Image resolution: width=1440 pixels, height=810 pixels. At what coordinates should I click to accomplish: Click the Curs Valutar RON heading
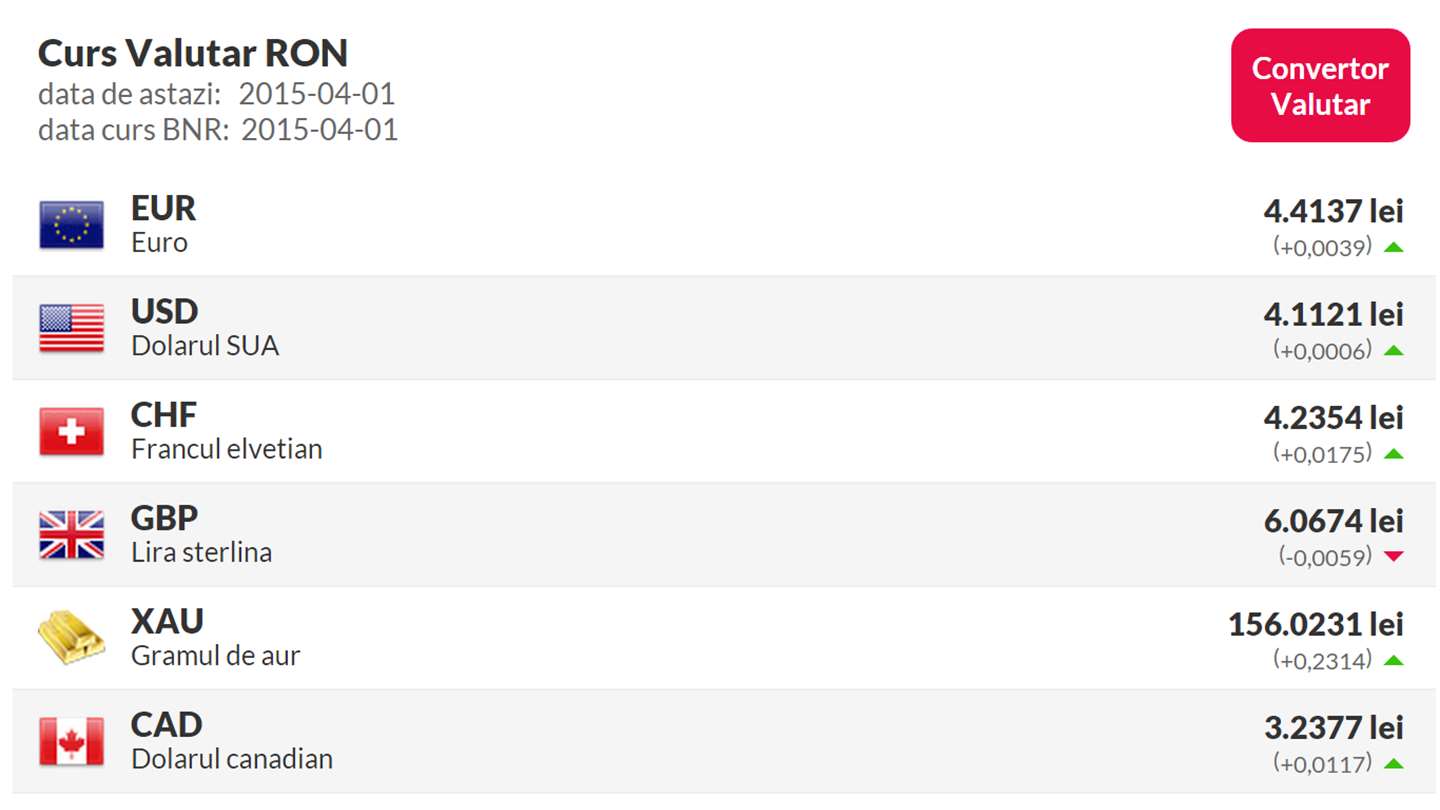pyautogui.click(x=193, y=52)
